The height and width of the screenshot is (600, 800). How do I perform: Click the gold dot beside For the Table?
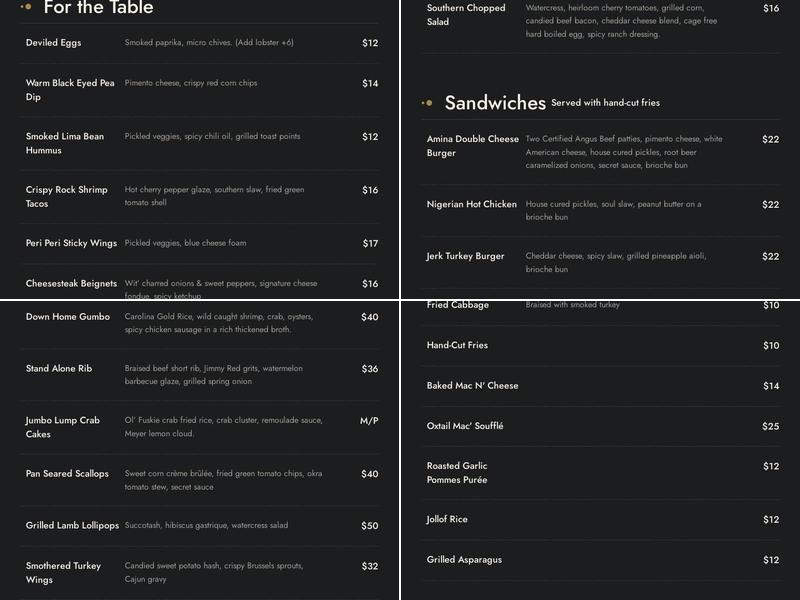[x=26, y=7]
